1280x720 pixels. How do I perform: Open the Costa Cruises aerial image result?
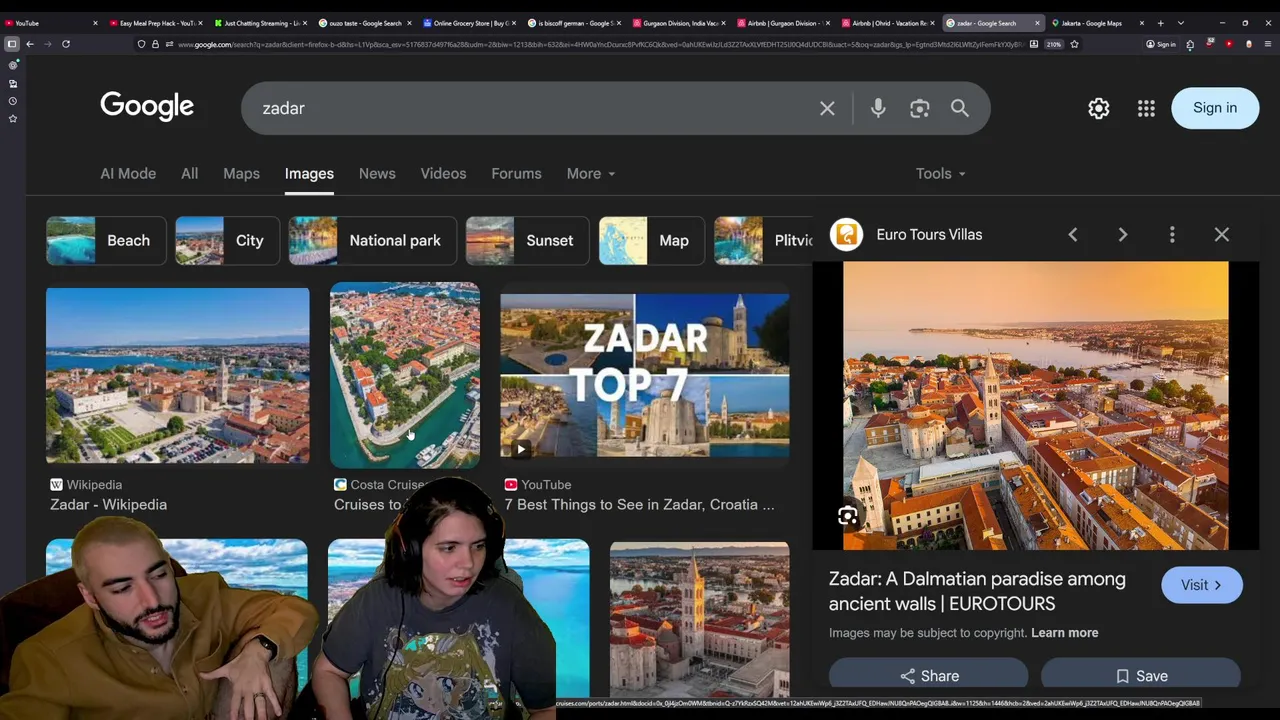(405, 375)
